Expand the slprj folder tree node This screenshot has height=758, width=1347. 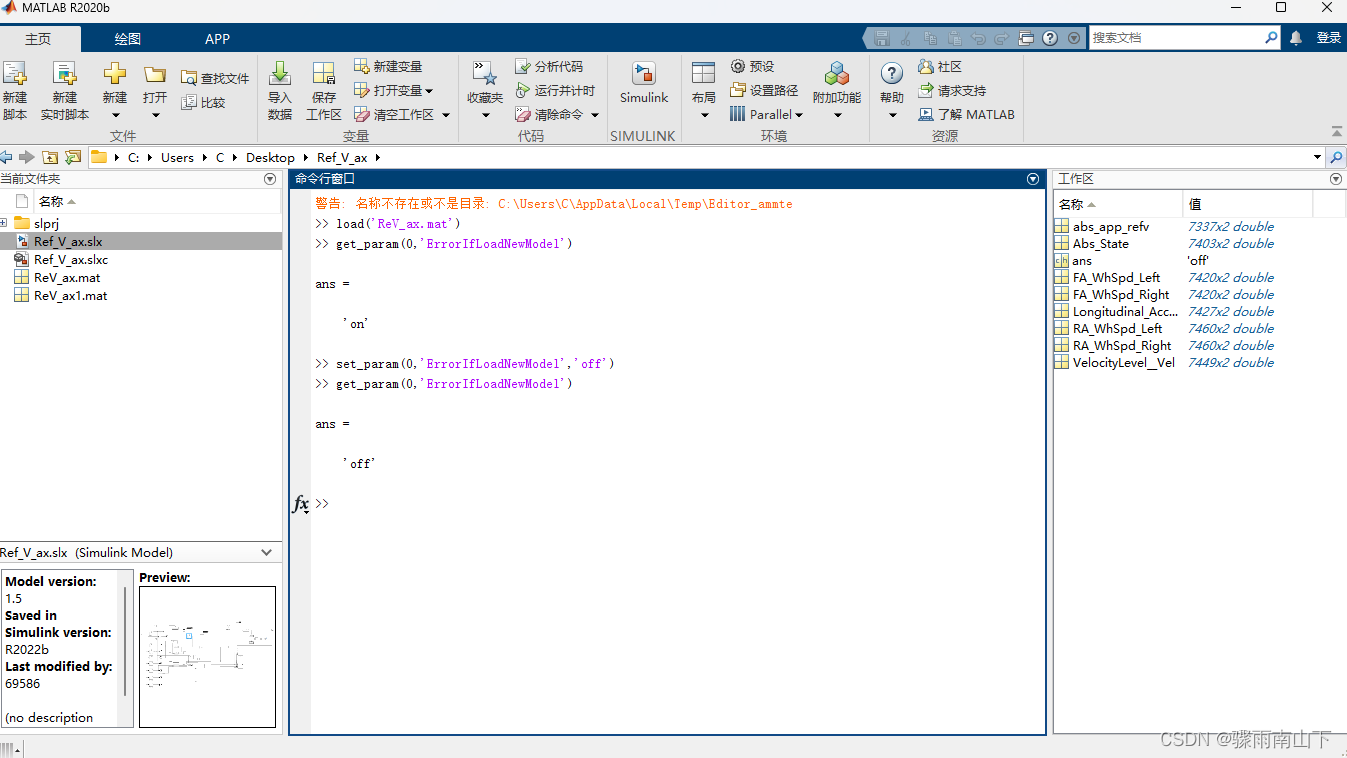[x=4, y=223]
